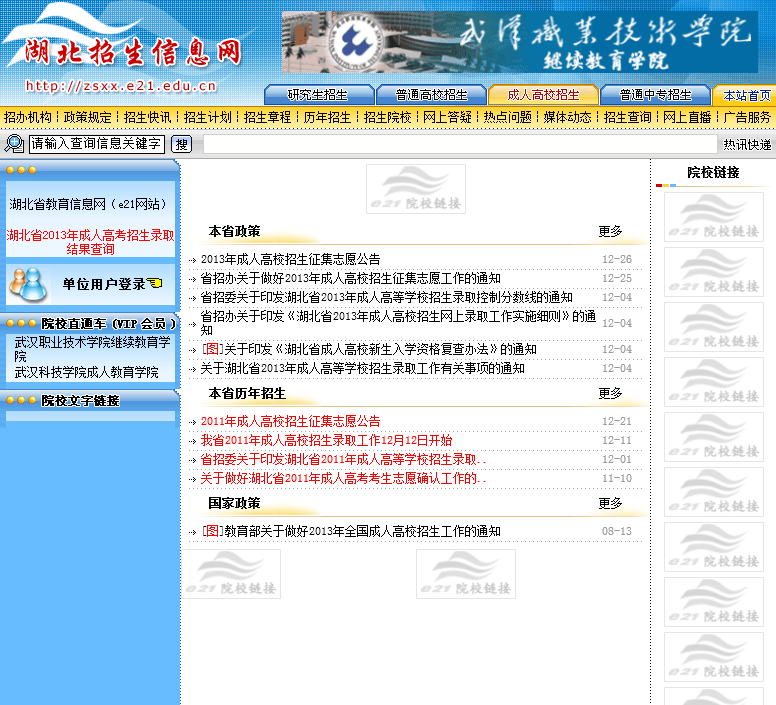Click 更多 next to 本省政策
The width and height of the screenshot is (776, 705).
coord(610,231)
